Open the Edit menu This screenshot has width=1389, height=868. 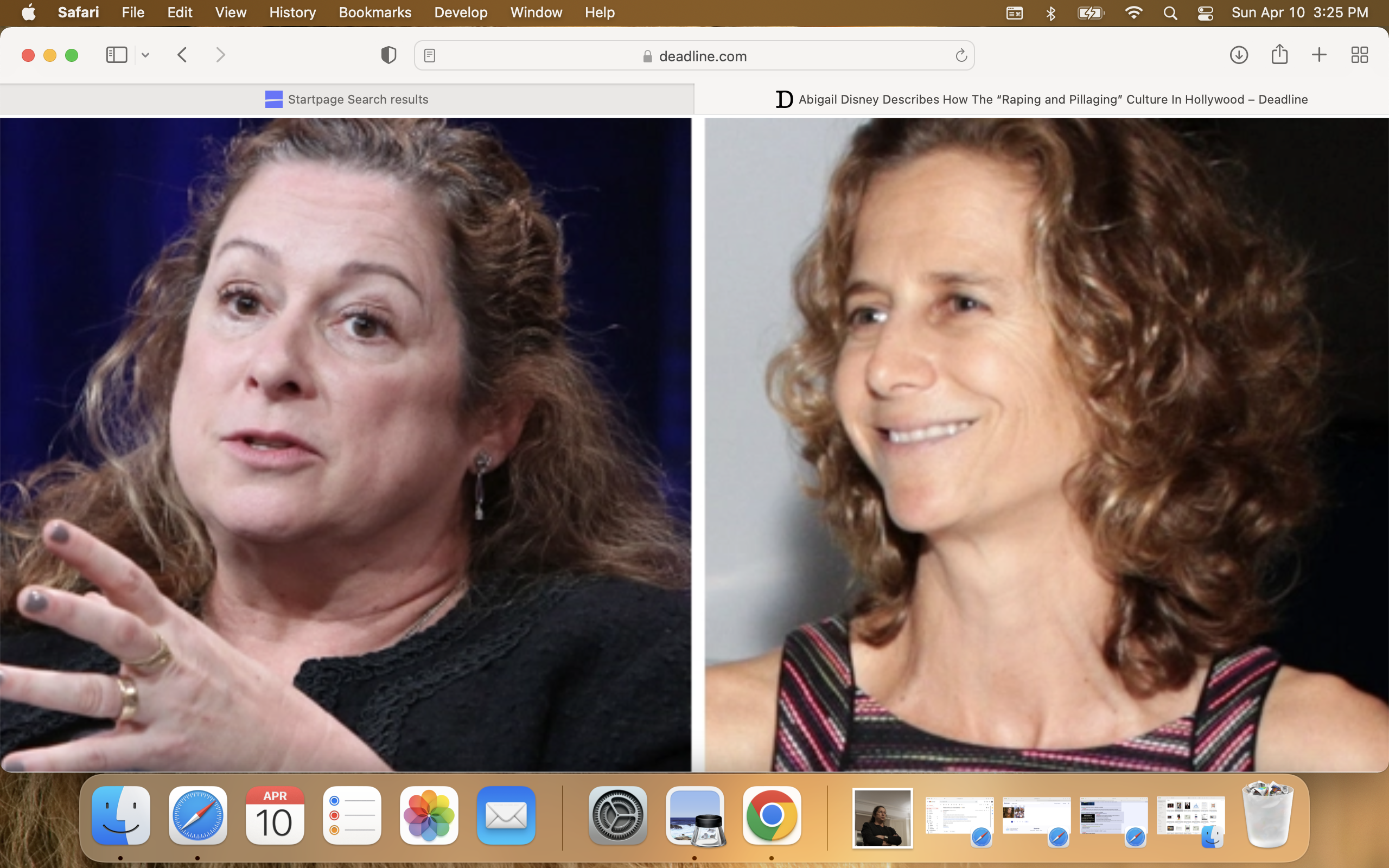click(x=179, y=12)
